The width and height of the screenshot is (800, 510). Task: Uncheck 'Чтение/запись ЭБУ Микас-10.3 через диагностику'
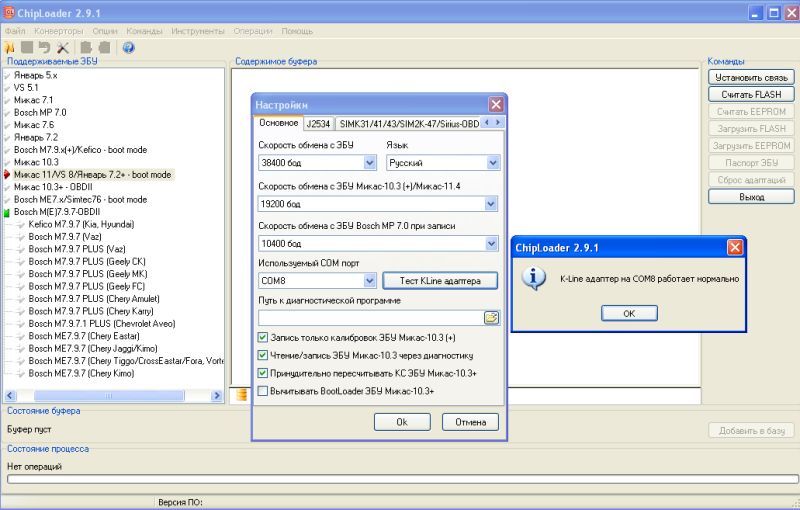point(263,355)
